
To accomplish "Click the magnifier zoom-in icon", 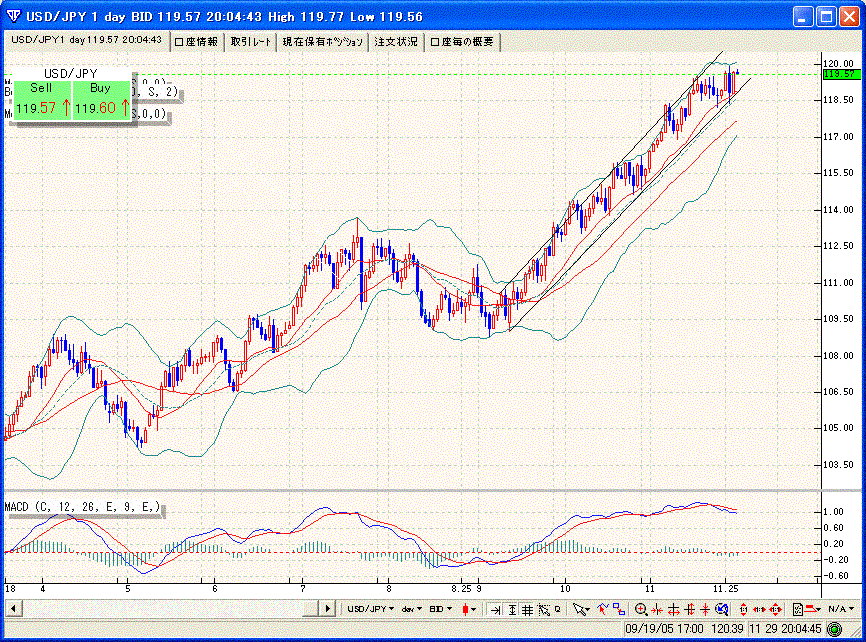I will pyautogui.click(x=641, y=608).
